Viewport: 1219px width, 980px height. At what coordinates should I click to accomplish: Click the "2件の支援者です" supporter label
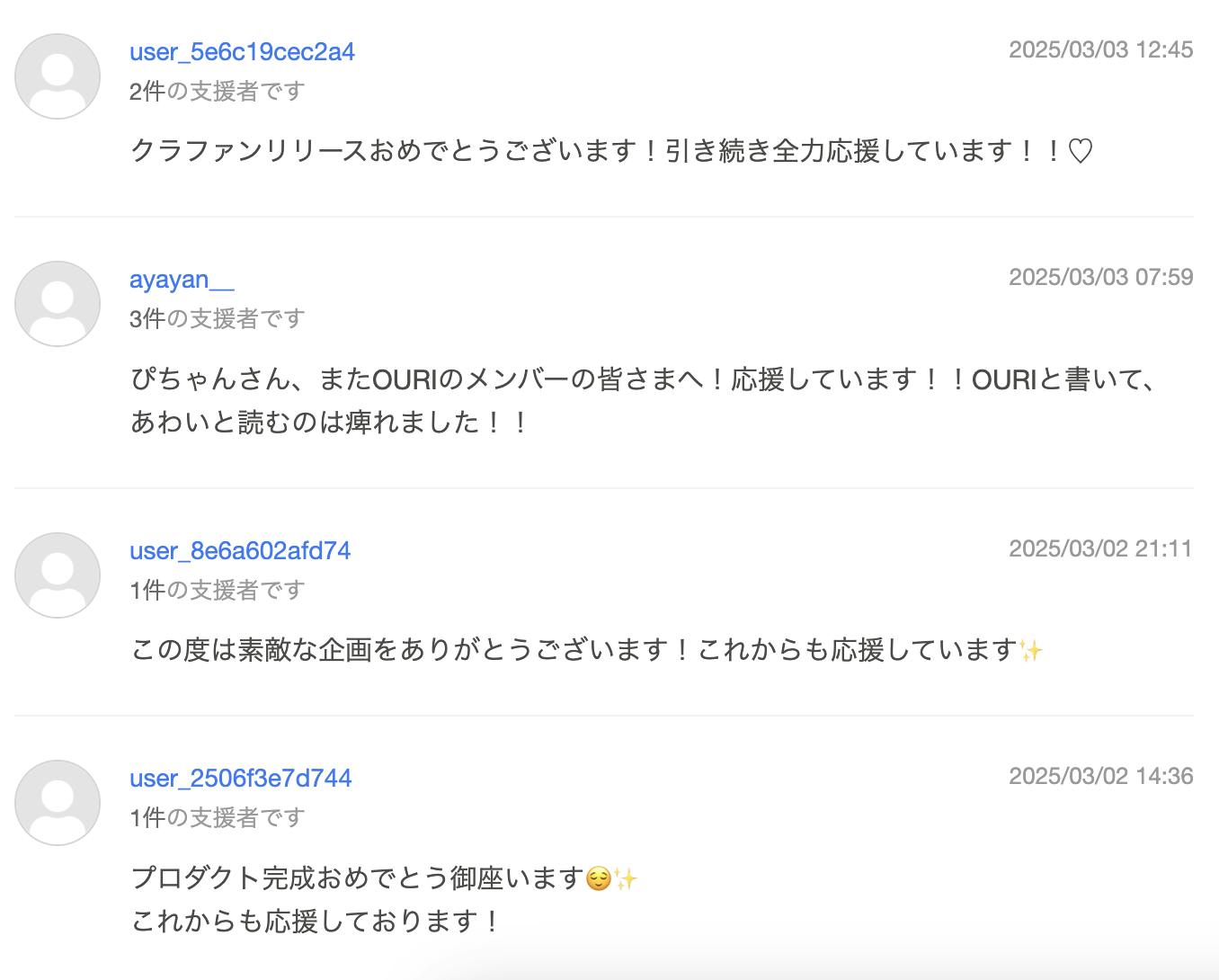[218, 92]
